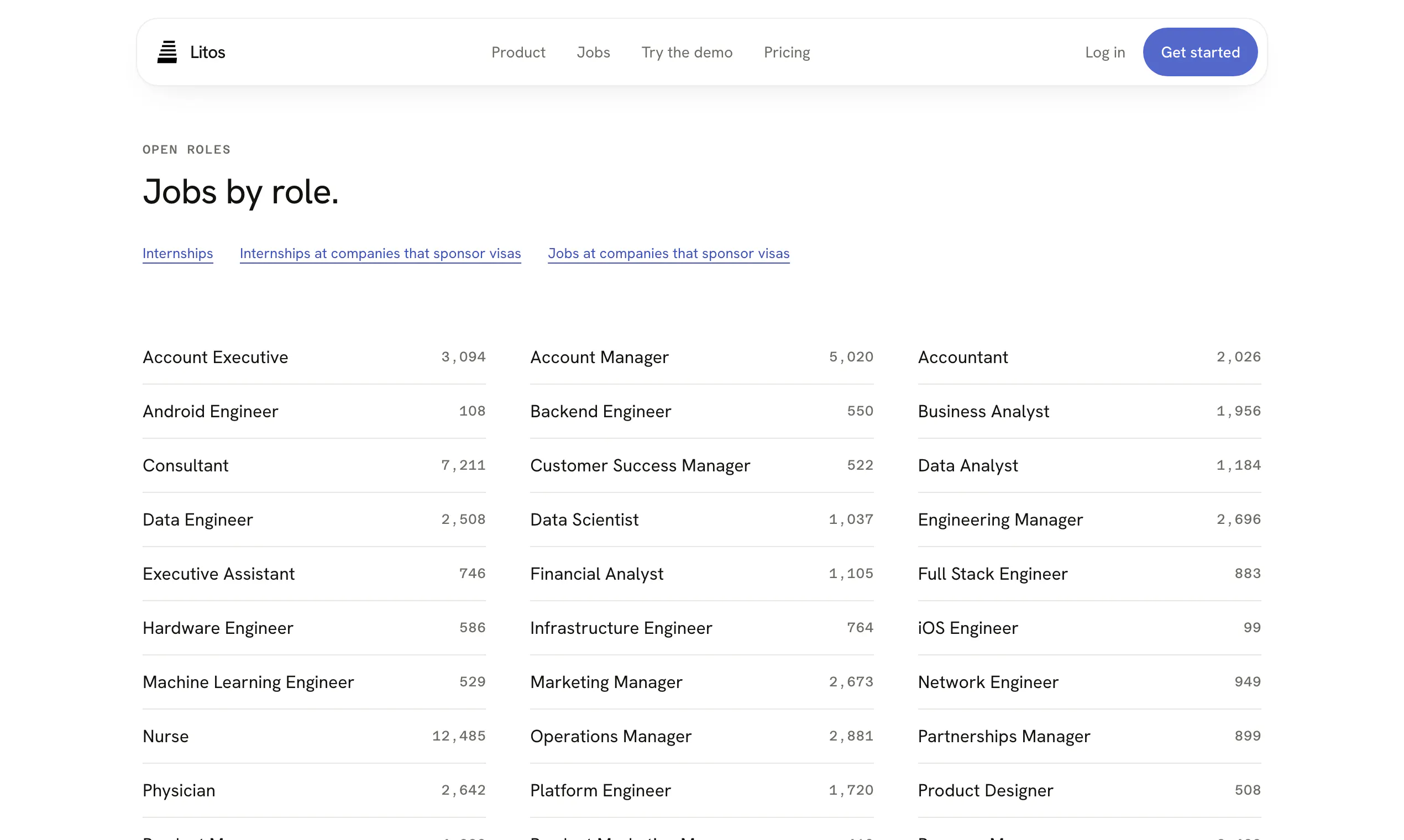Select the Data Engineer role
The width and height of the screenshot is (1404, 840).
click(x=314, y=519)
